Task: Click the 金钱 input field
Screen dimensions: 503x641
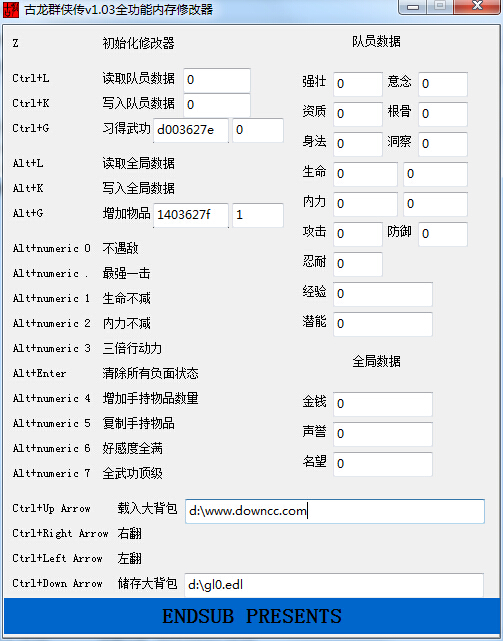Action: point(383,404)
